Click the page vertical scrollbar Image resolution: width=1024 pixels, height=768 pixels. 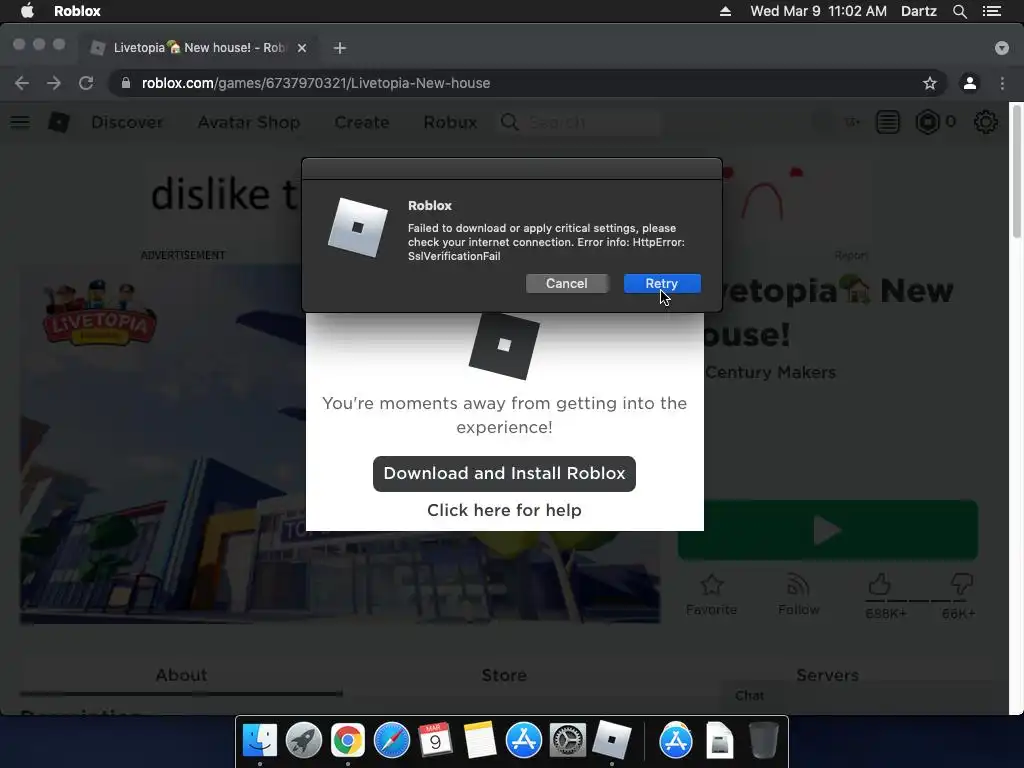1016,171
